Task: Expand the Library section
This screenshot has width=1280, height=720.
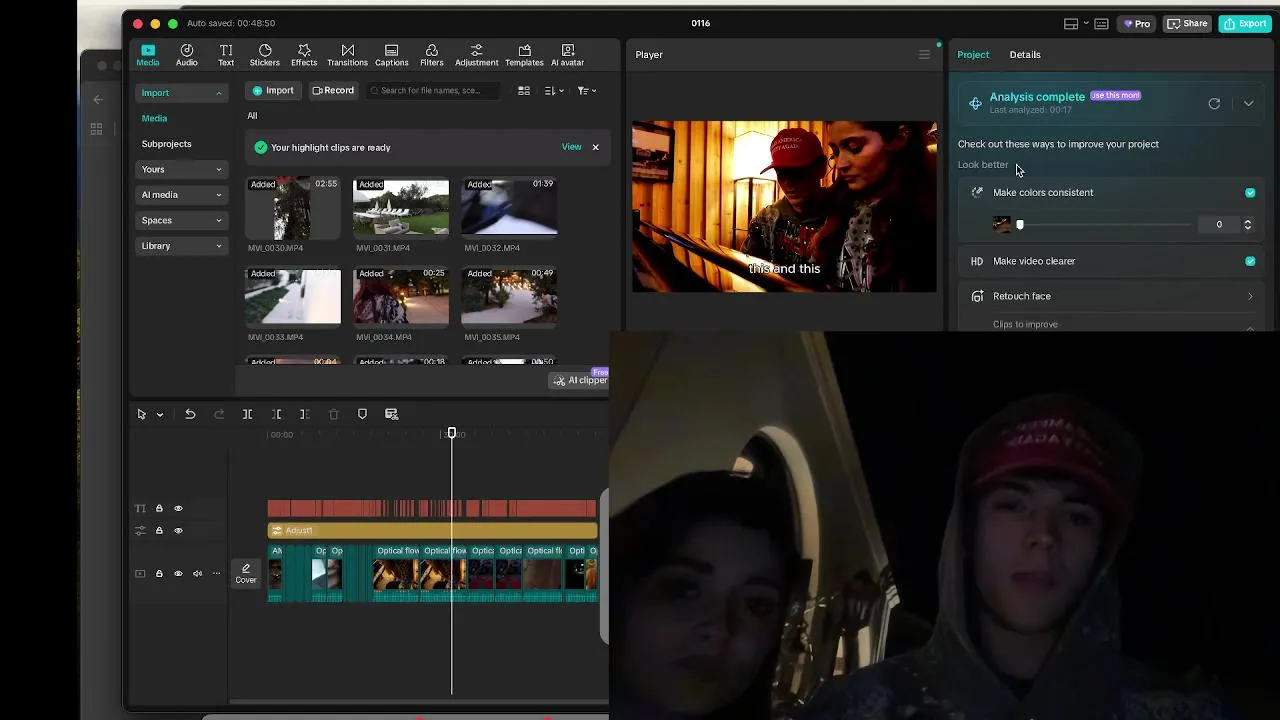Action: pos(181,246)
